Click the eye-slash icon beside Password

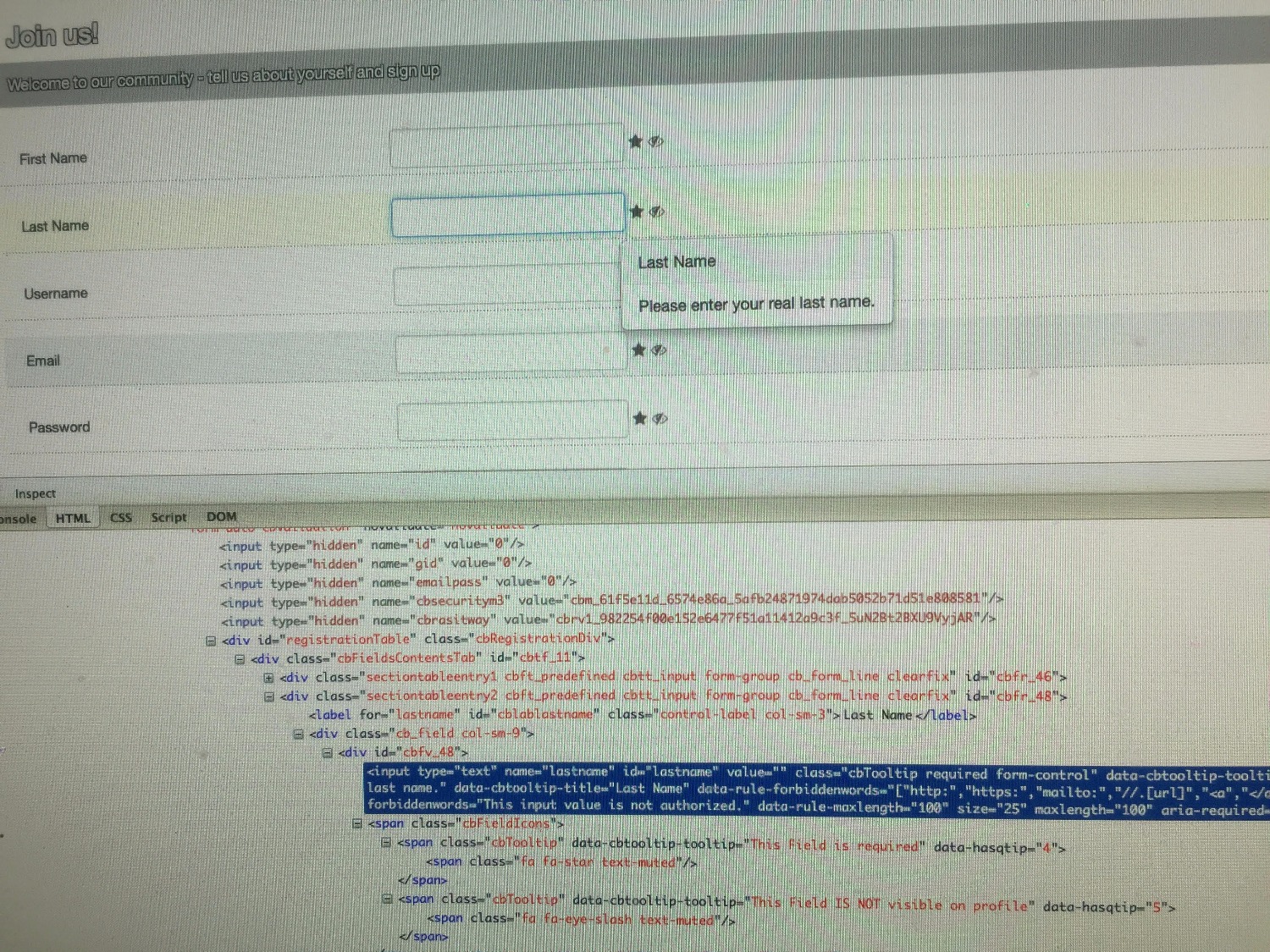[660, 419]
